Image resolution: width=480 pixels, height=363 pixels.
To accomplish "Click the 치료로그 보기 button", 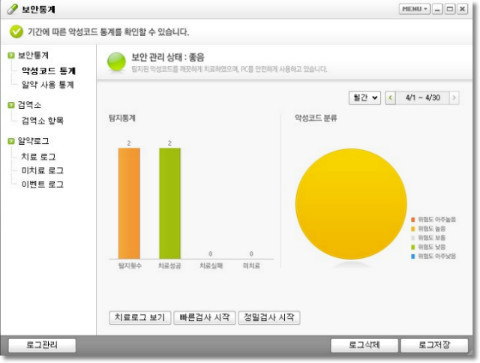I will [x=140, y=317].
